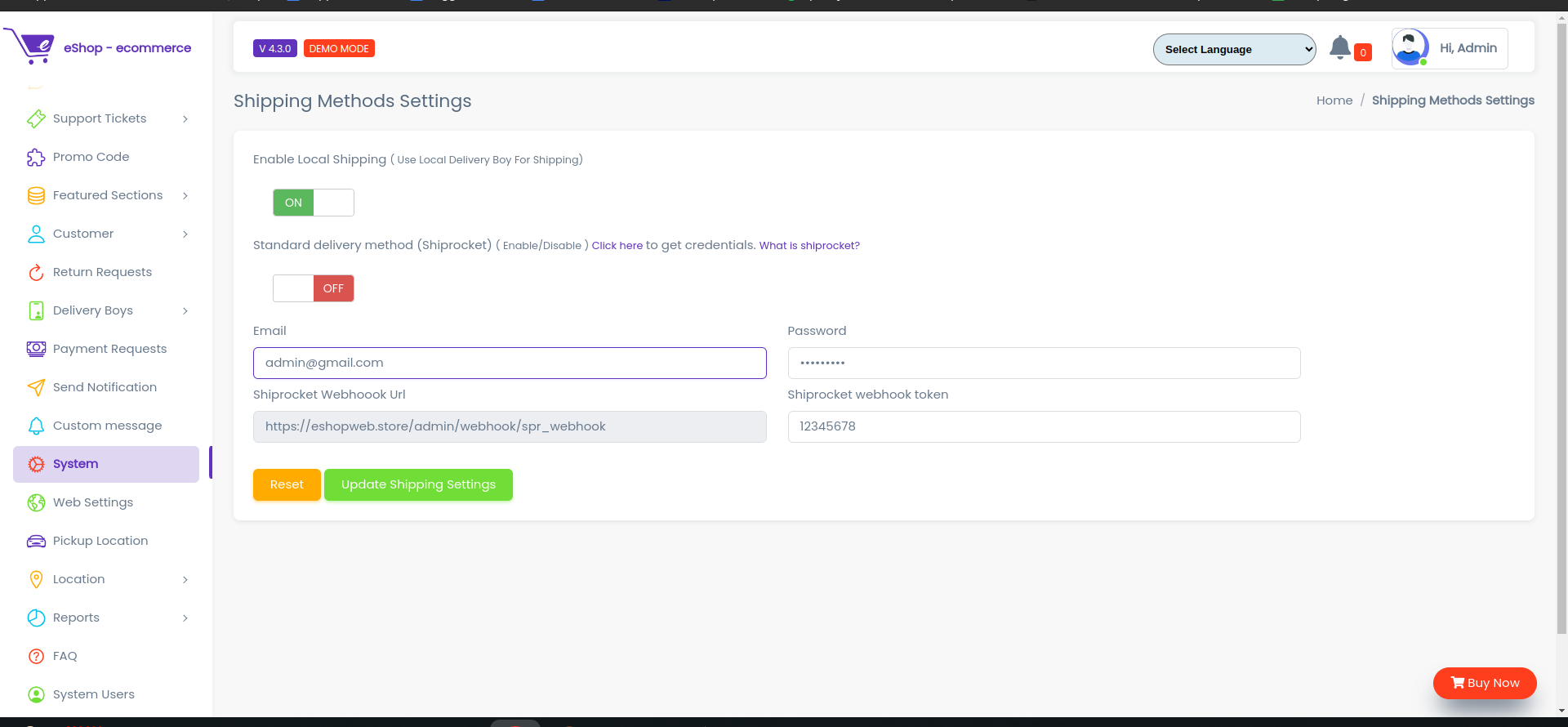Expand the Support Tickets submenu arrow
Image resolution: width=1568 pixels, height=727 pixels.
185,119
